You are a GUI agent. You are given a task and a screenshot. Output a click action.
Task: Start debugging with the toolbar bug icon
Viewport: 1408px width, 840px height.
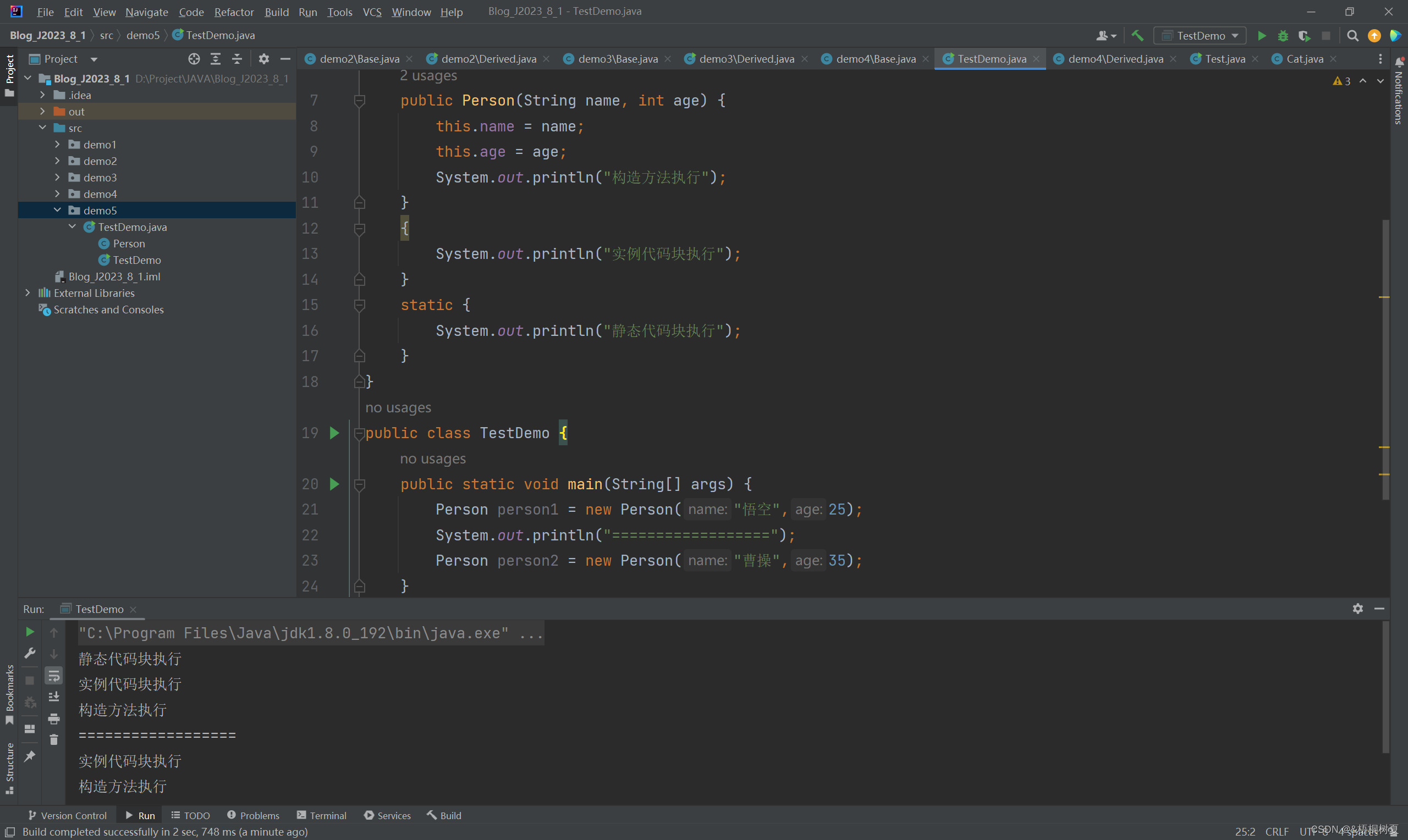click(x=1283, y=36)
